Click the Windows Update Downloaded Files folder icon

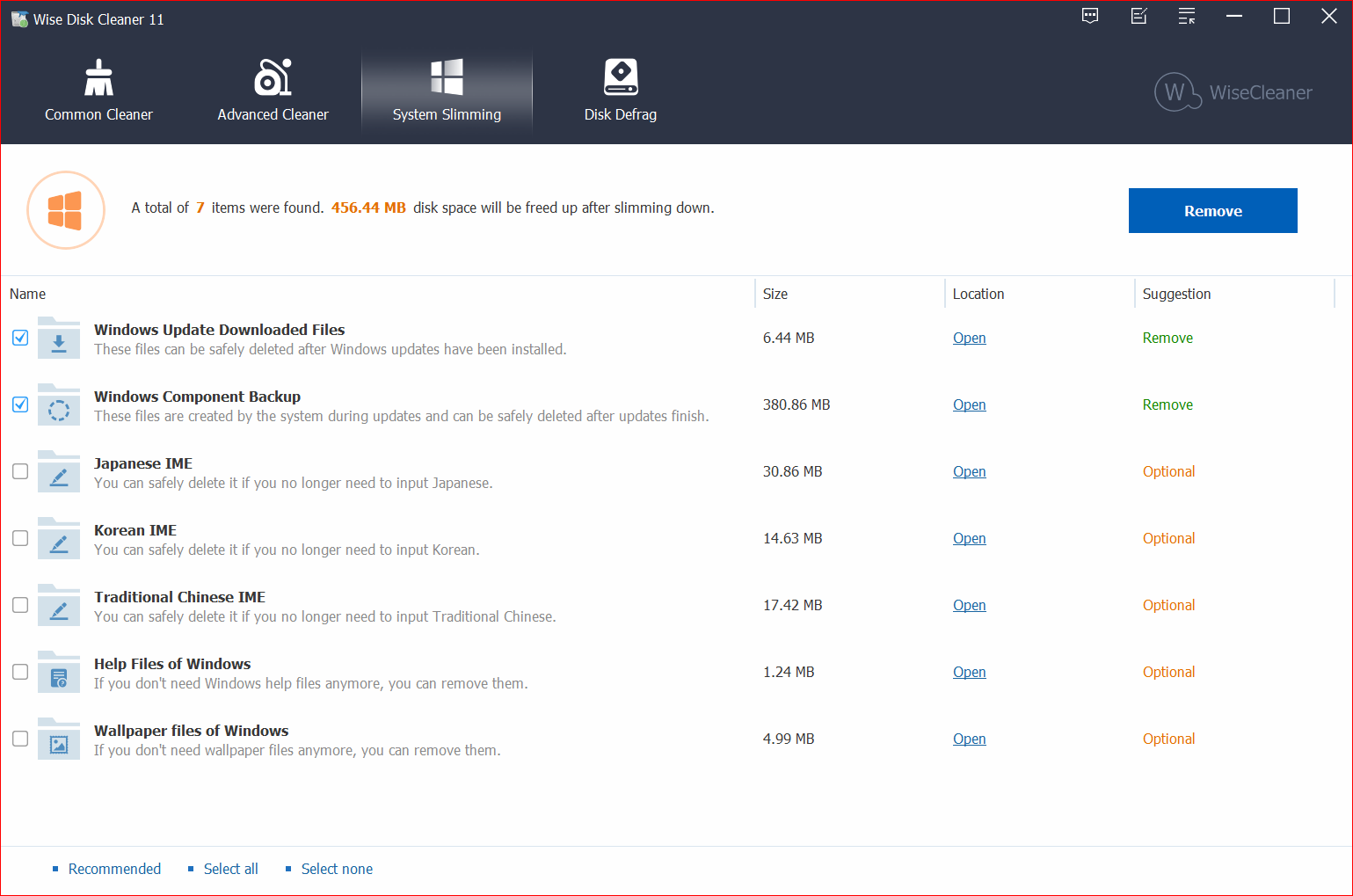(x=59, y=339)
